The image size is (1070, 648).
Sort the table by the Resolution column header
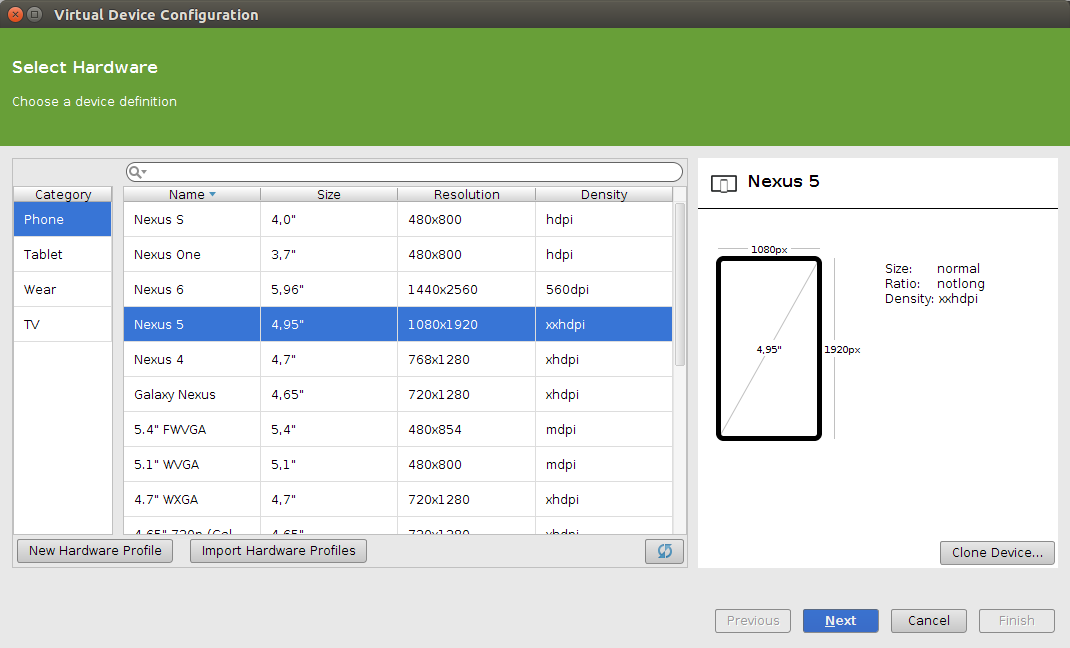tap(467, 194)
